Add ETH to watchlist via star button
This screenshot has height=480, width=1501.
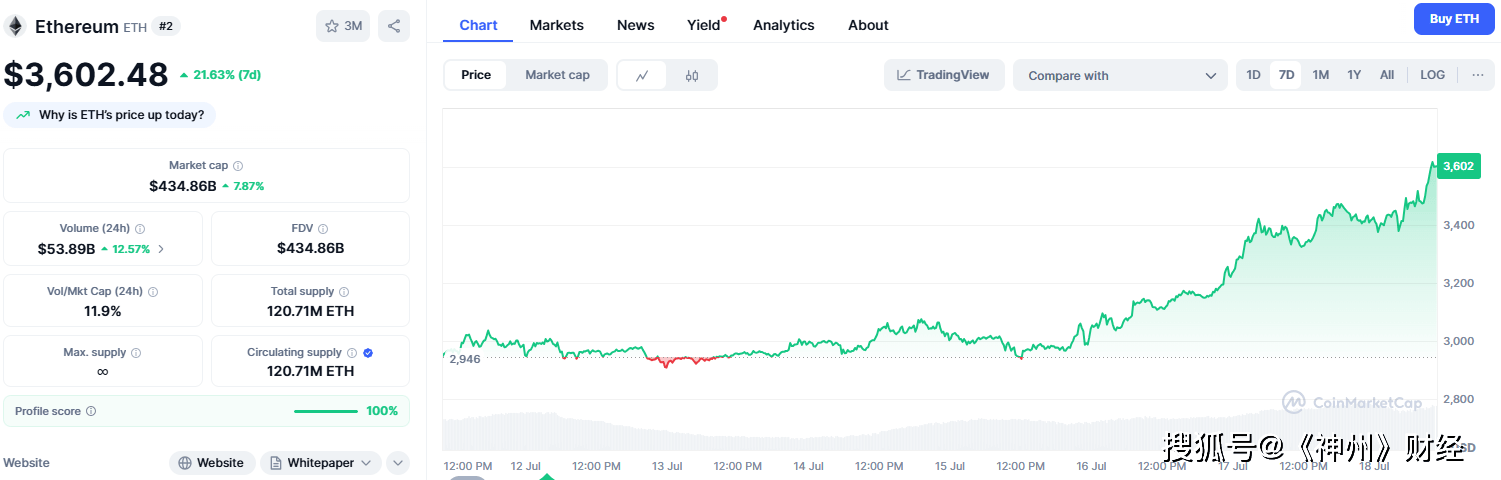pyautogui.click(x=343, y=26)
